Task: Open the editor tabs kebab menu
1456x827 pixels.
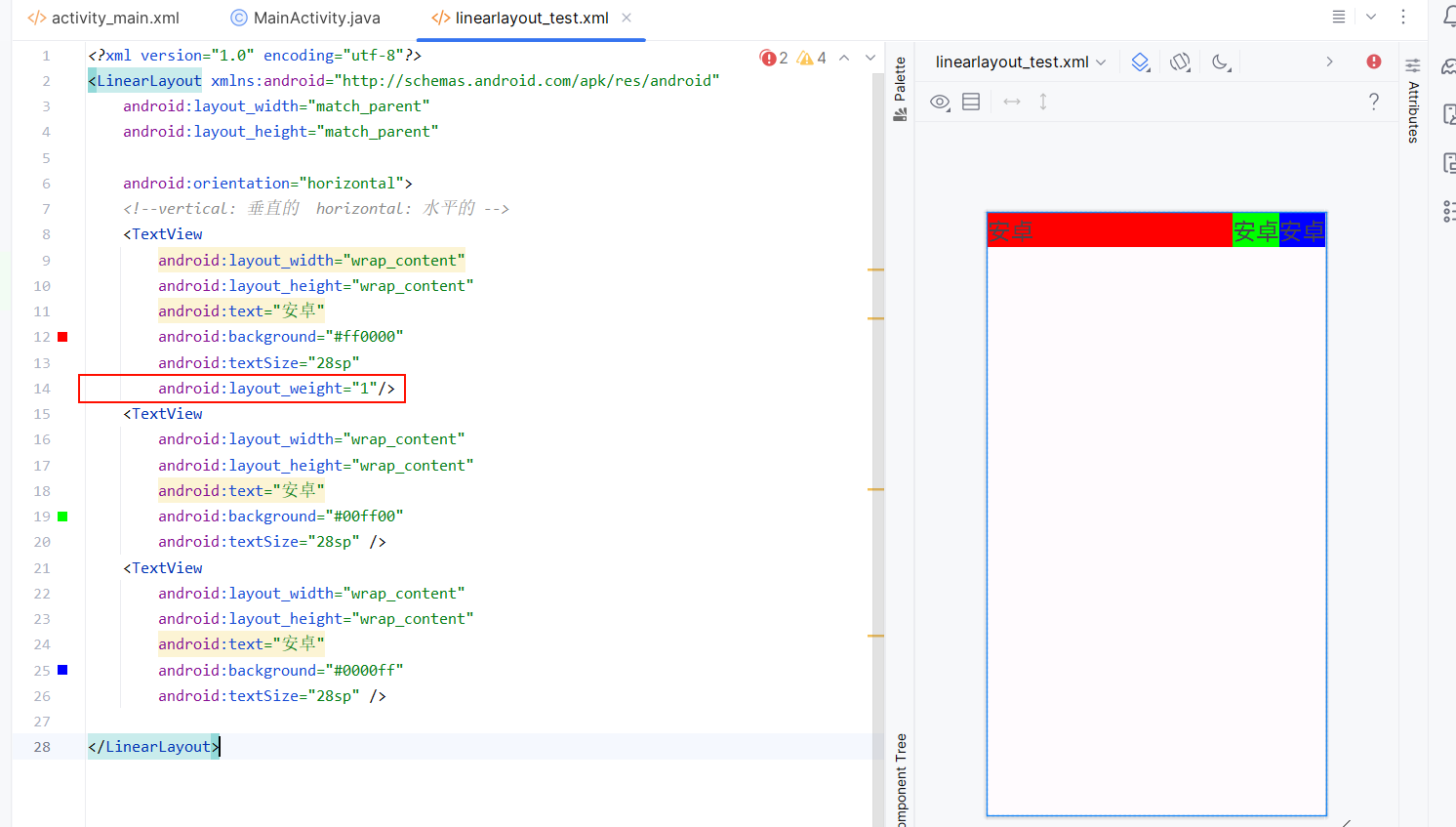Action: pos(1403,17)
